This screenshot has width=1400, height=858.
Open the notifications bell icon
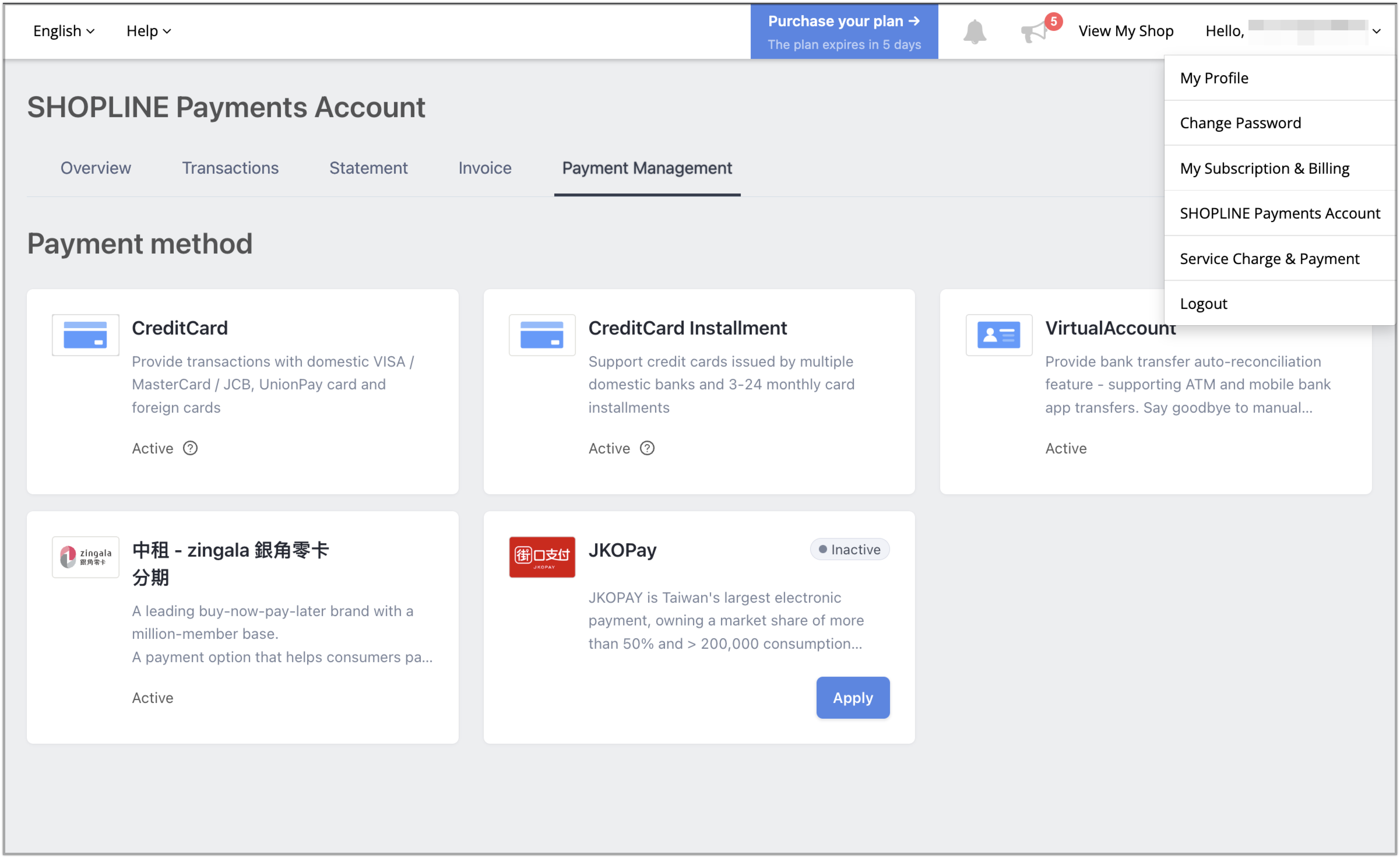(x=975, y=31)
